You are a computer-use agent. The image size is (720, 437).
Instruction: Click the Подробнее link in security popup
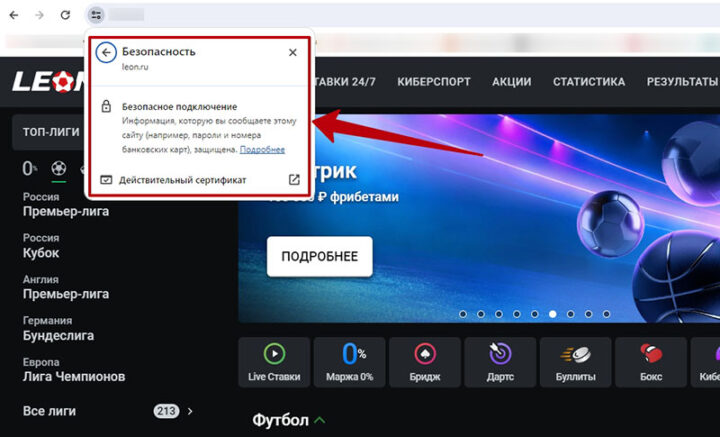coord(262,149)
